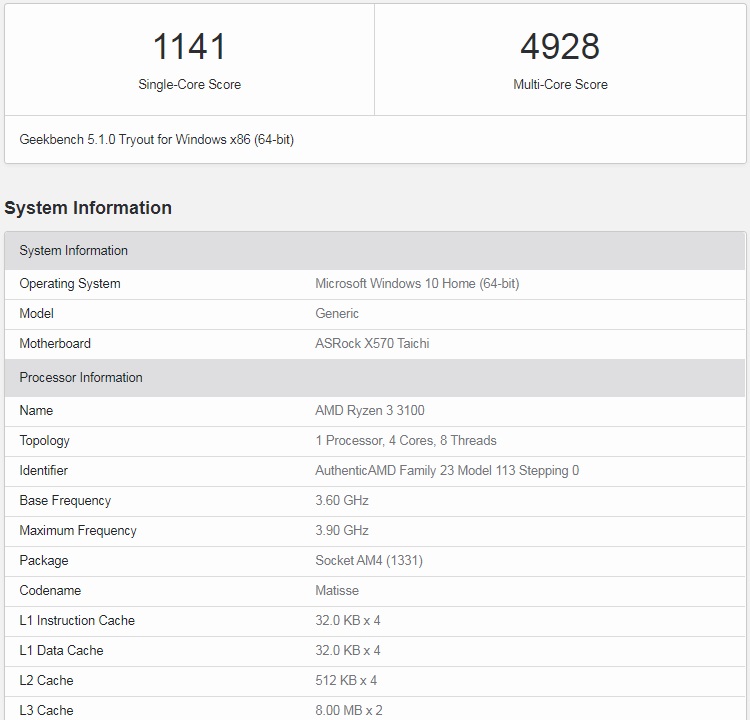This screenshot has height=720, width=750.
Task: Click the L1 Data Cache label
Action: coord(61,650)
